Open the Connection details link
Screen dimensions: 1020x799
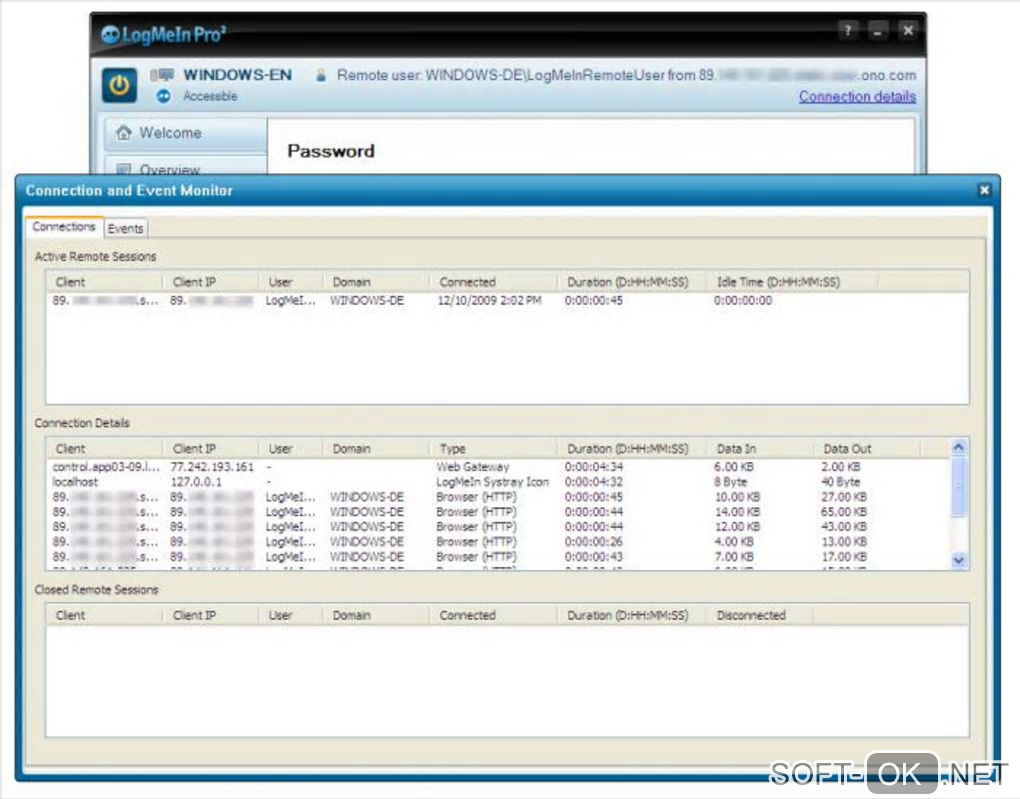(x=857, y=96)
